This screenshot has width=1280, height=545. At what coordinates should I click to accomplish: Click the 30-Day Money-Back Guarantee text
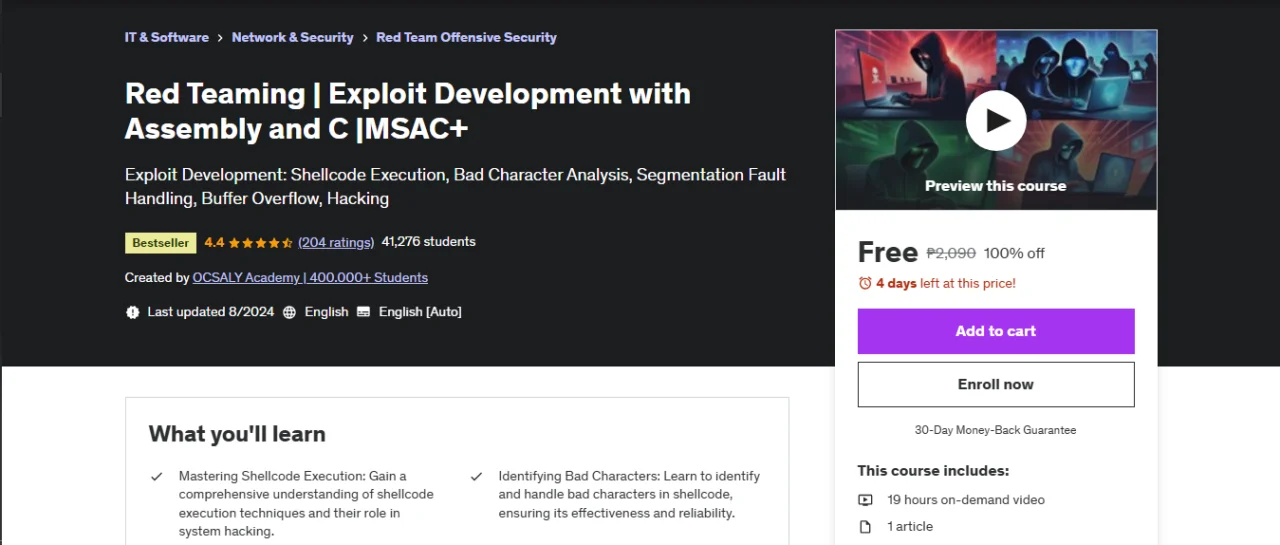[996, 430]
